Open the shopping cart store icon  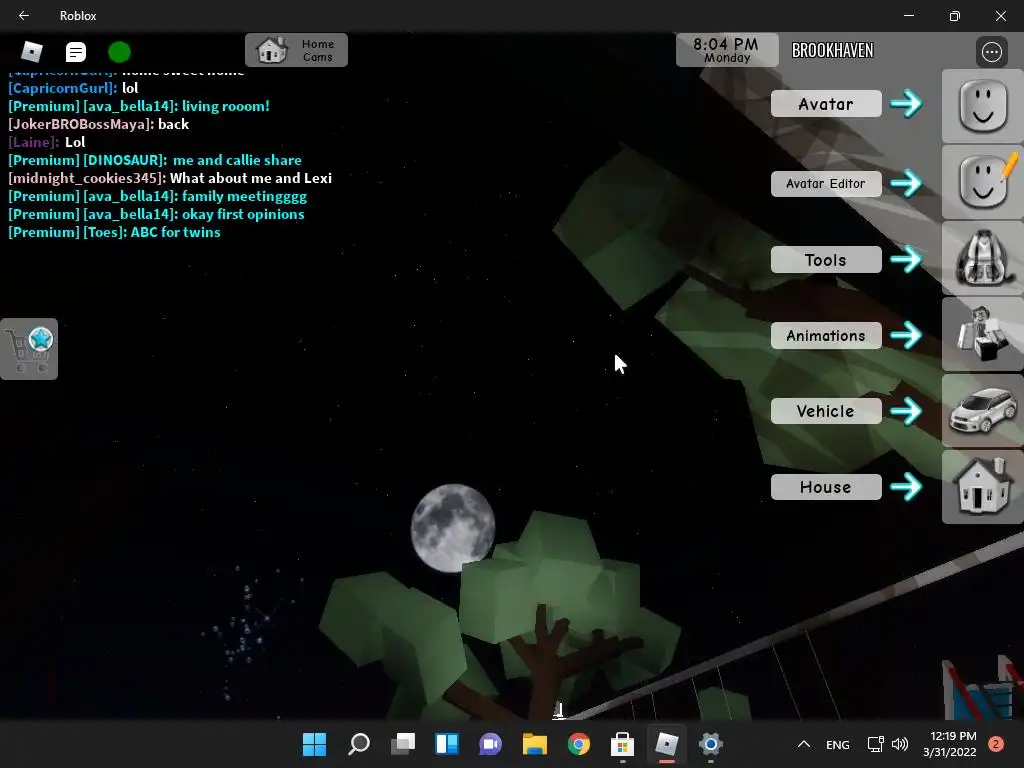pyautogui.click(x=29, y=349)
